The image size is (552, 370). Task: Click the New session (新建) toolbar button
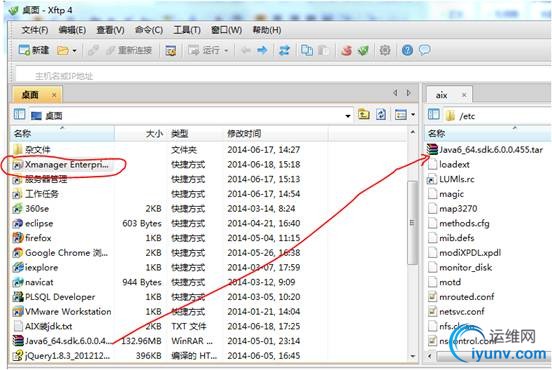click(x=34, y=50)
